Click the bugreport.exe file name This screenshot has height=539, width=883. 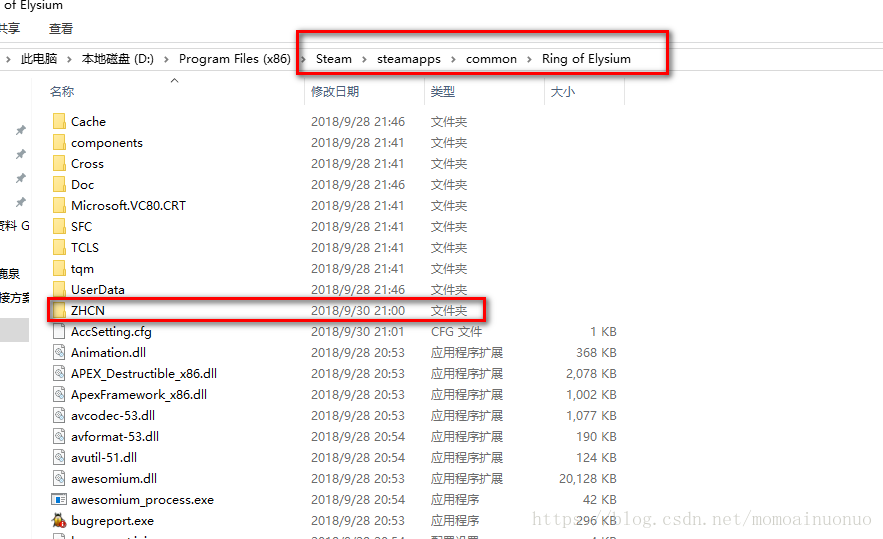point(113,521)
